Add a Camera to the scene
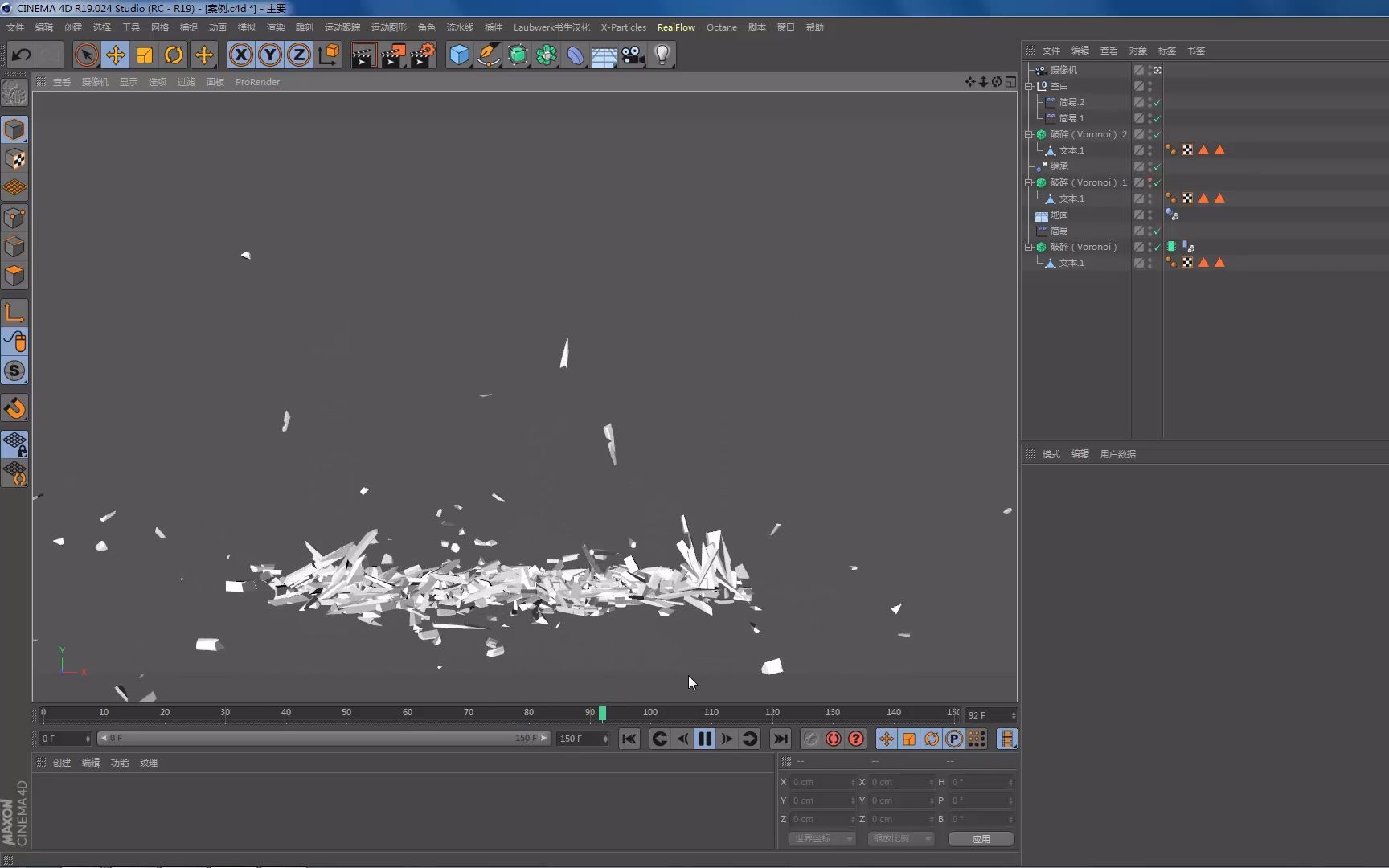Screen dimensions: 1389x868 633,55
